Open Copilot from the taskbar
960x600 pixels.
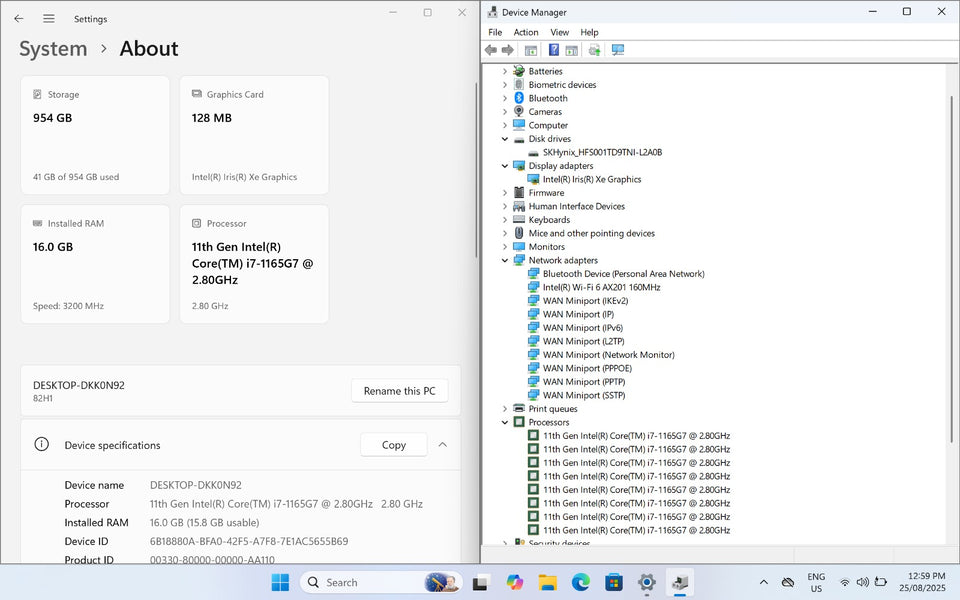click(514, 582)
